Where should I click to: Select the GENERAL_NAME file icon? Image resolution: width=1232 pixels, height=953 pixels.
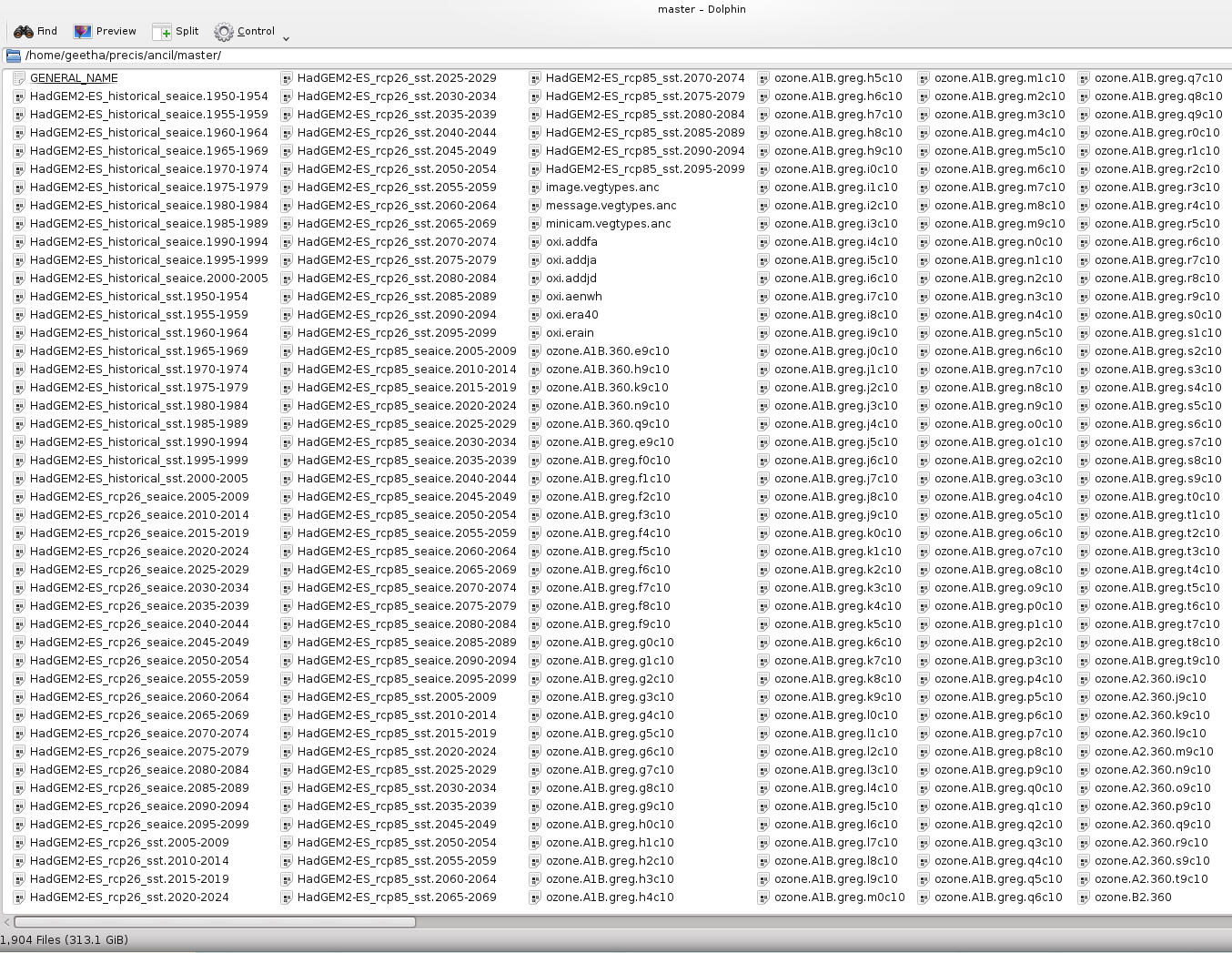click(x=19, y=78)
